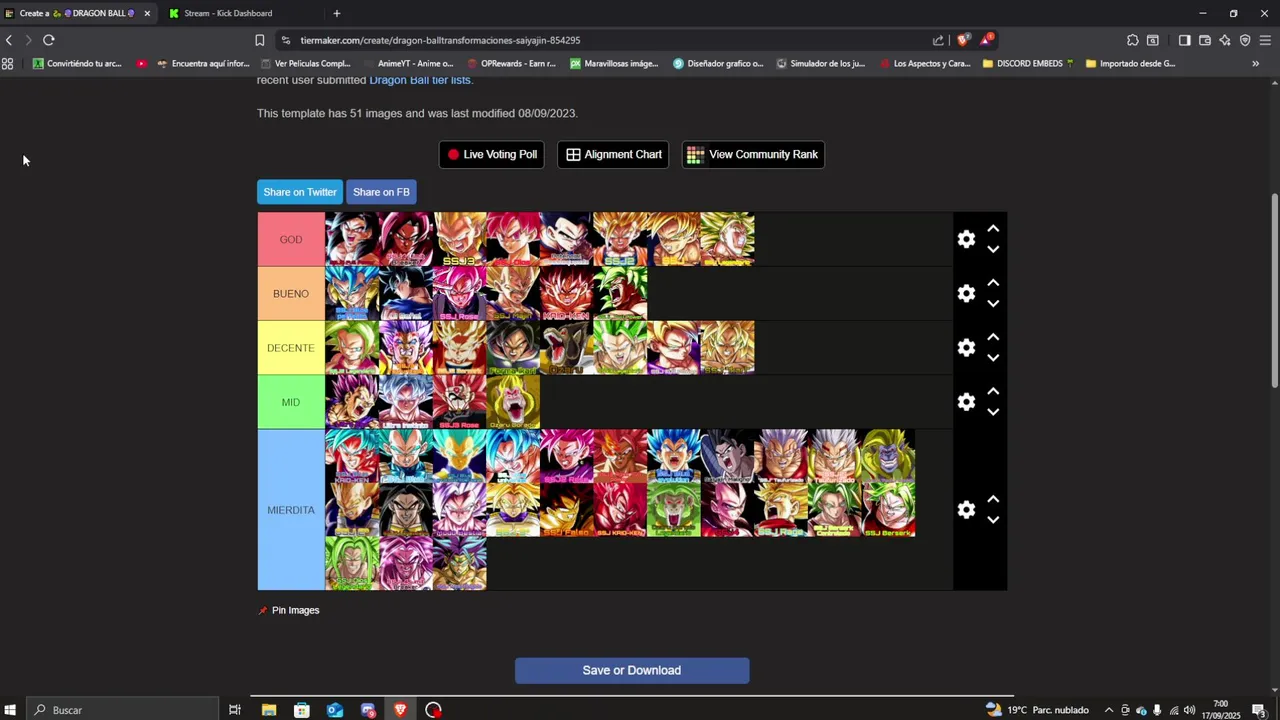This screenshot has width=1280, height=720.
Task: Open OPRewards bookmark
Action: [511, 63]
